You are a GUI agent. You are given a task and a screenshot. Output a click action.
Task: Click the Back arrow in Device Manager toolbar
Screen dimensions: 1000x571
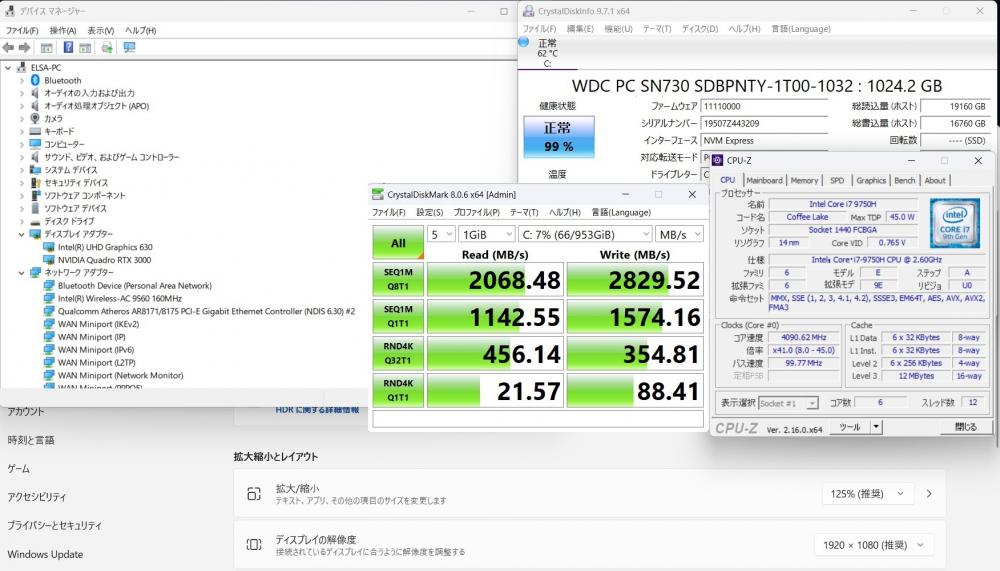(8, 48)
